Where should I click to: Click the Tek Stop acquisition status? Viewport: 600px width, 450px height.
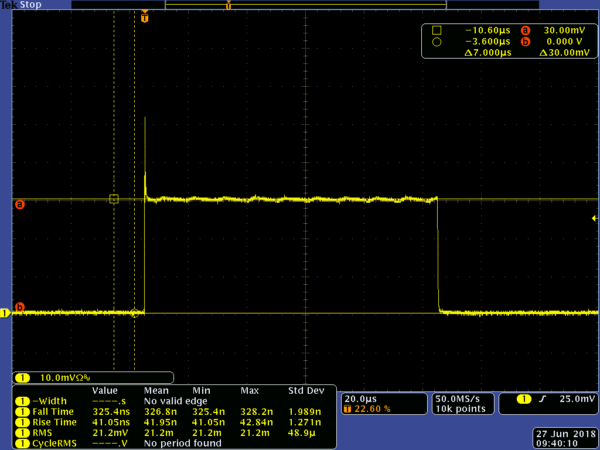point(21,5)
